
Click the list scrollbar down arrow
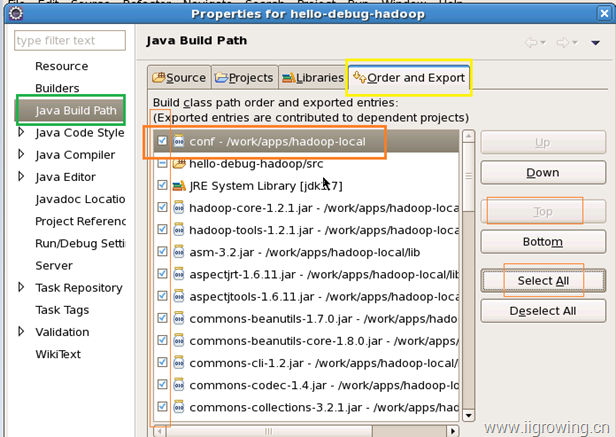[468, 415]
